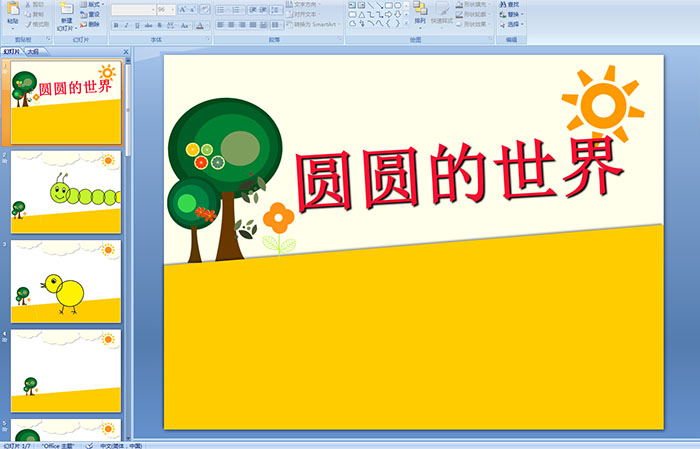Close the slides pane with X
Image resolution: width=700 pixels, height=449 pixels.
click(x=126, y=52)
